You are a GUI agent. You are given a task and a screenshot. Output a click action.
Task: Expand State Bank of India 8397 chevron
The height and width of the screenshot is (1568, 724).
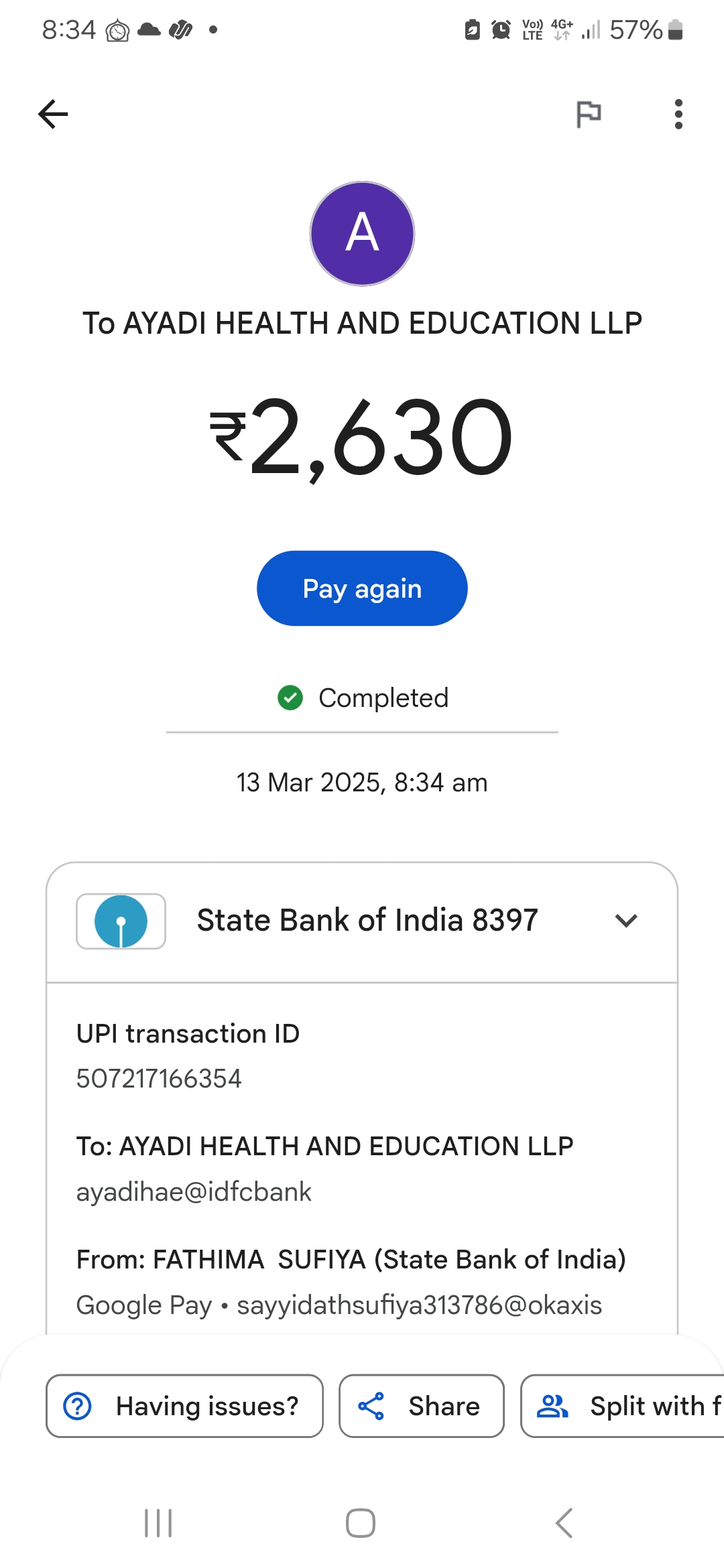tap(625, 921)
